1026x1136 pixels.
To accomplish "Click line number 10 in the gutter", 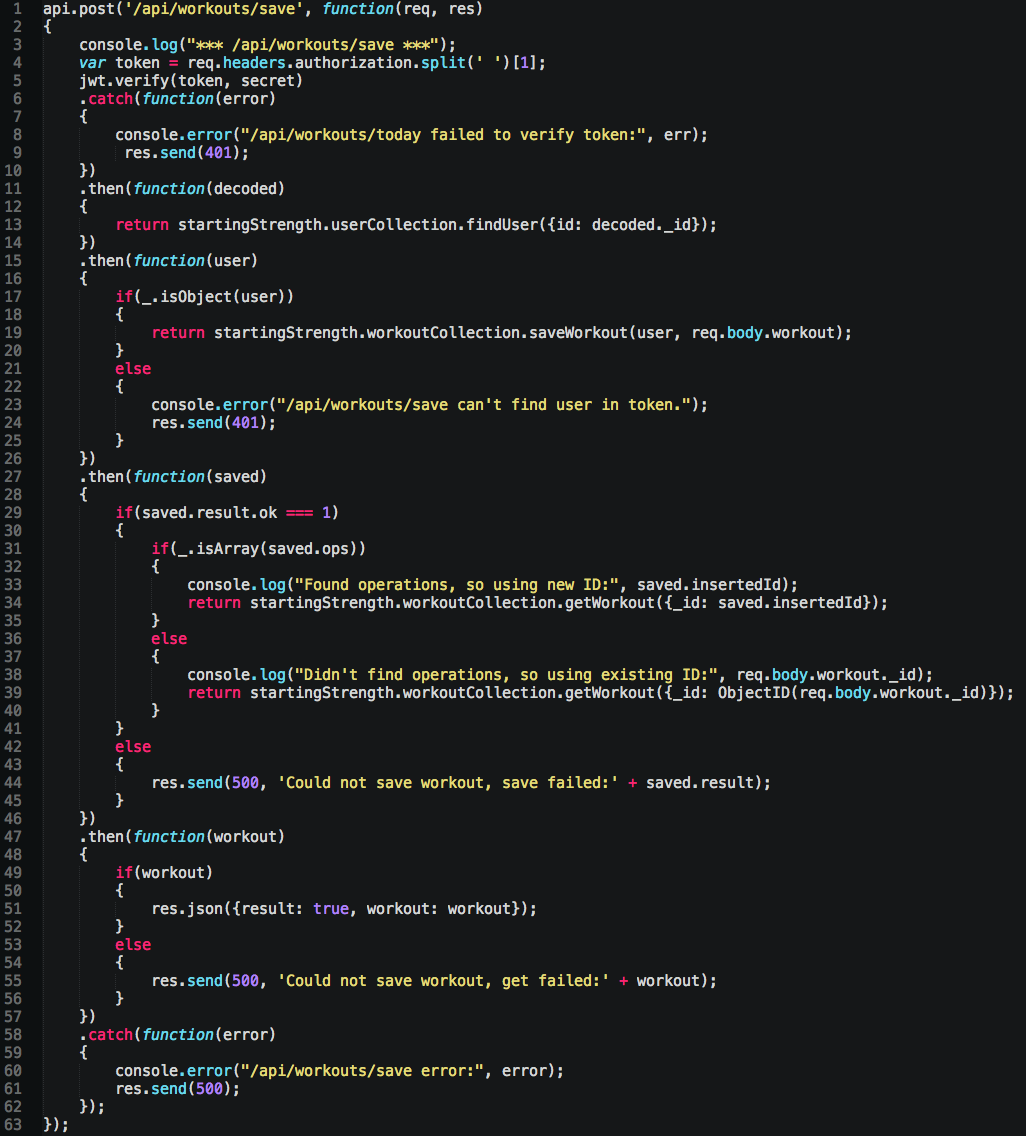I will point(13,171).
